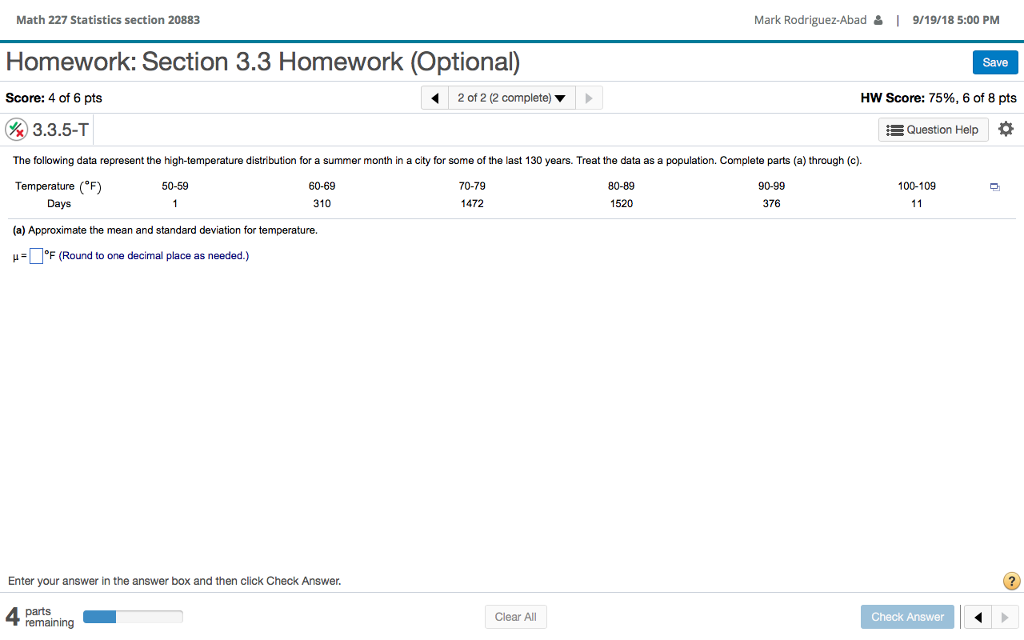1024x640 pixels.
Task: Click the user profile icon beside Mark Rodriguez-Abad
Action: tap(876, 19)
